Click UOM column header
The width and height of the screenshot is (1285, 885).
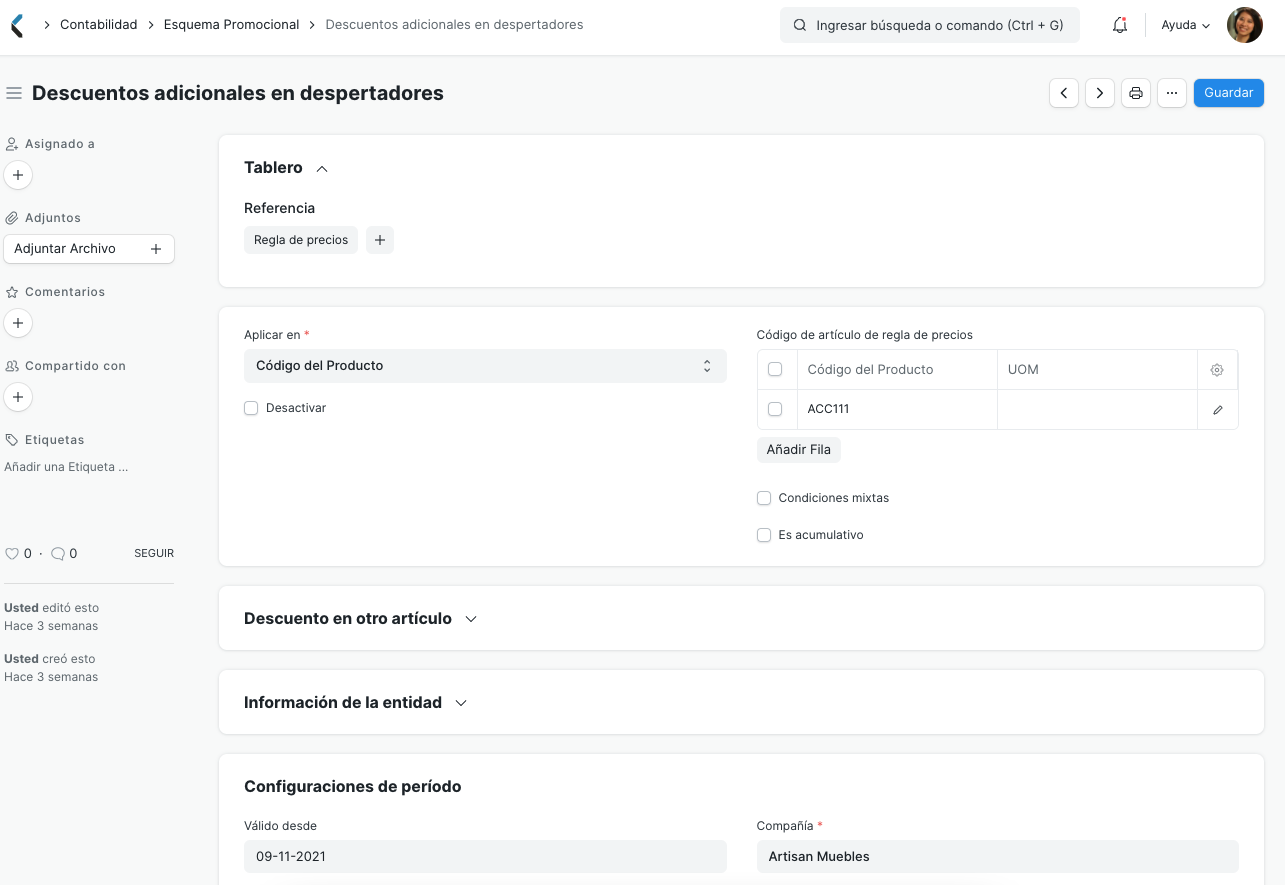coord(1097,370)
